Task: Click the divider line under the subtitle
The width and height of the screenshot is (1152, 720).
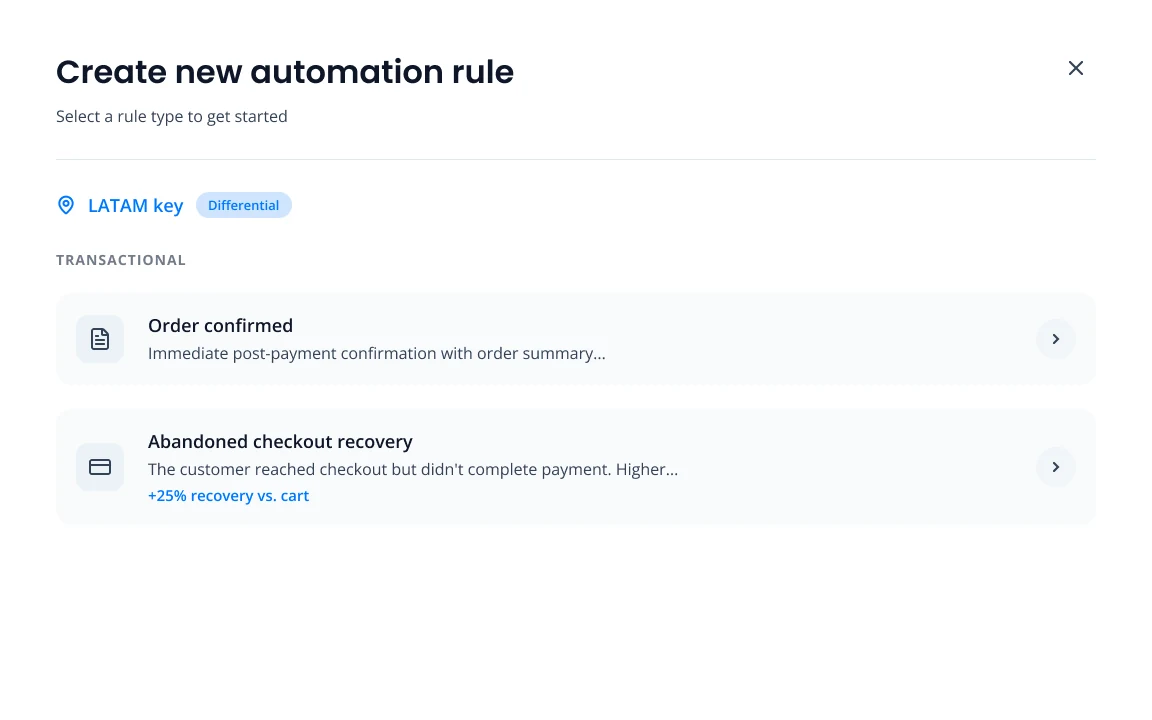Action: point(576,159)
